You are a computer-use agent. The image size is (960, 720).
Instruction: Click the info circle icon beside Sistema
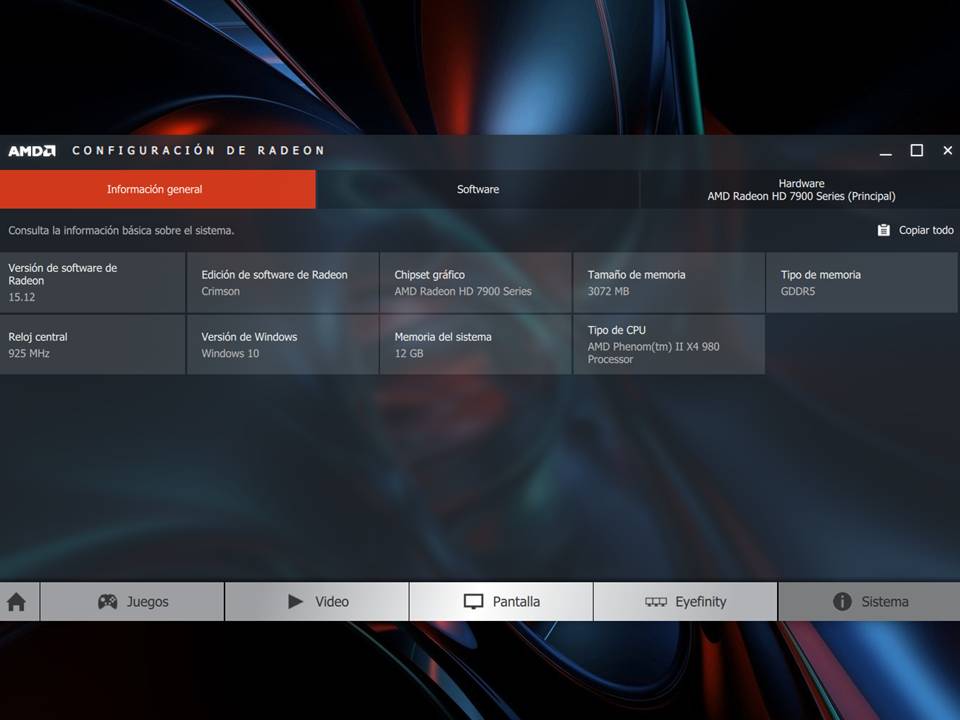click(842, 601)
